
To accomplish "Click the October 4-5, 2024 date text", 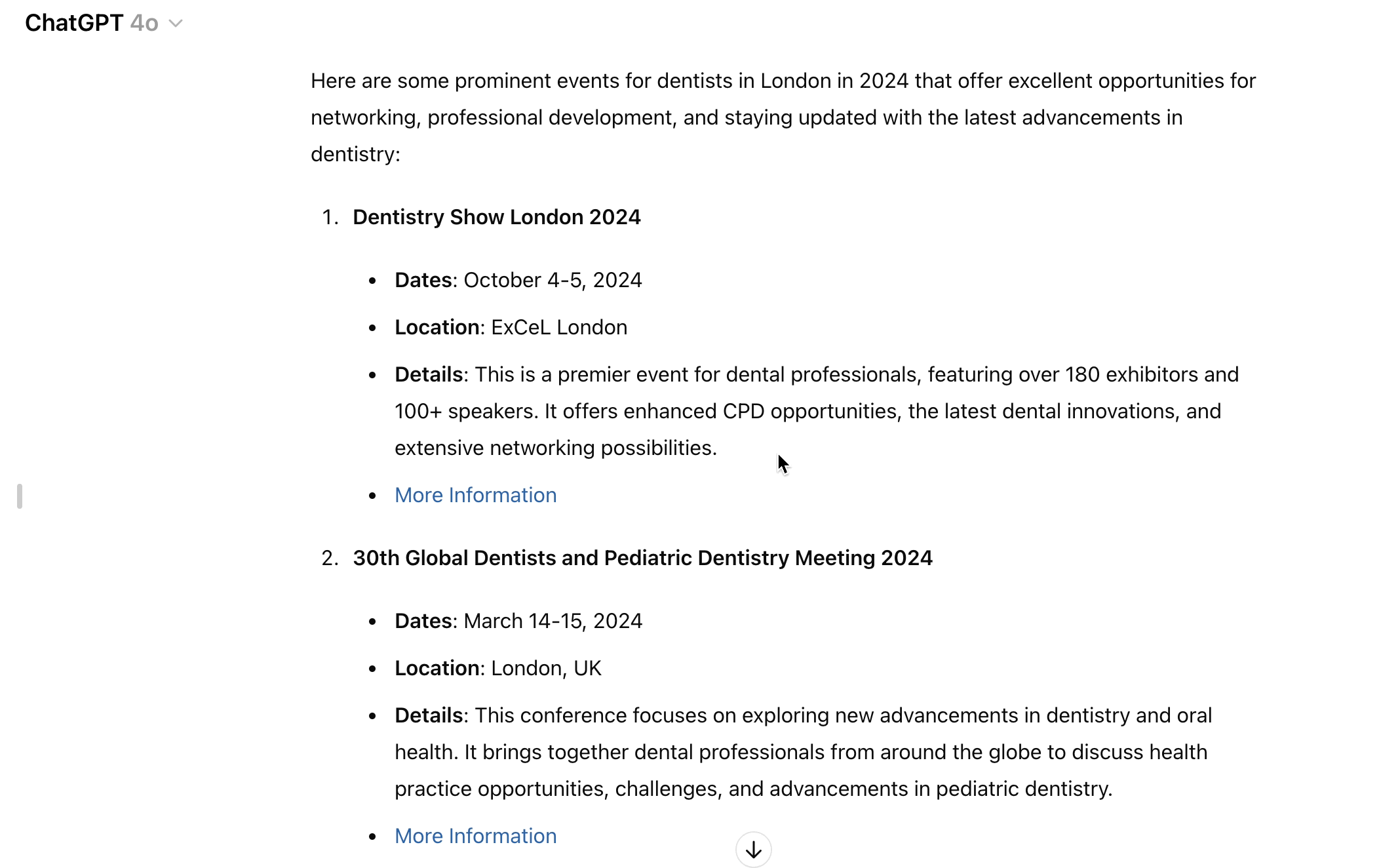I will coord(553,280).
